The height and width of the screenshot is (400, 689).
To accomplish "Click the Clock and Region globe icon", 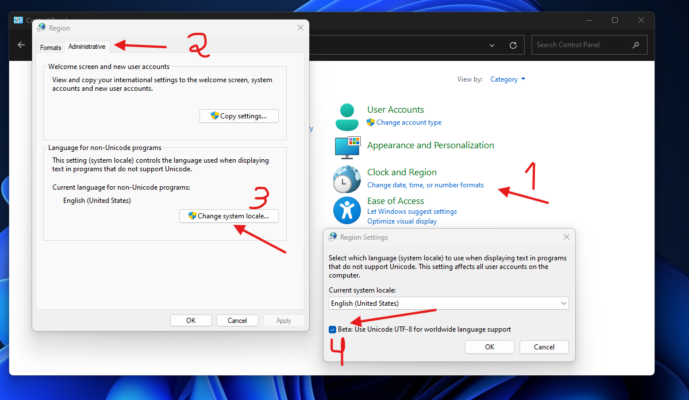I will point(347,179).
